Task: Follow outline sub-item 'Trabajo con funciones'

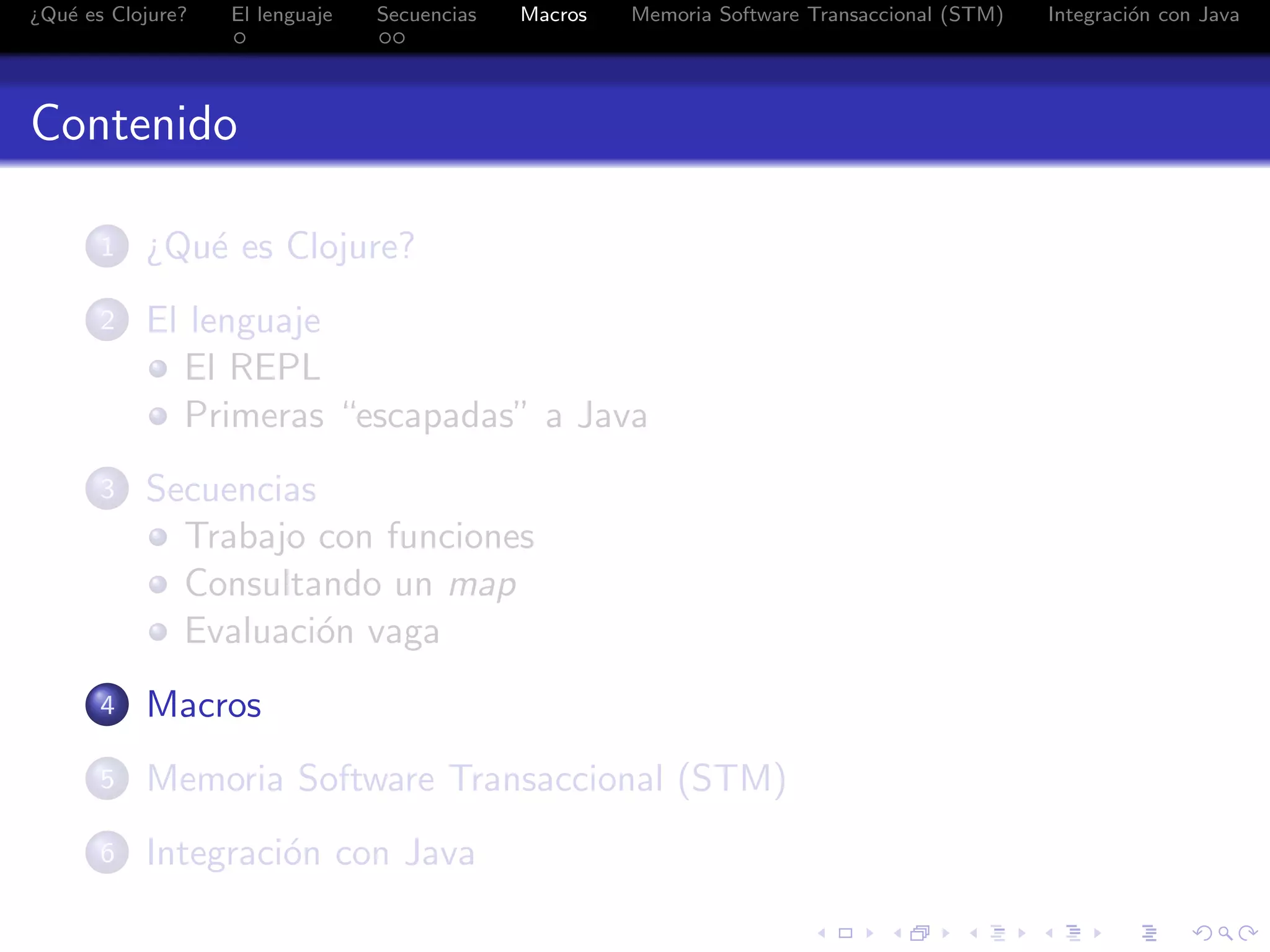Action: pyautogui.click(x=360, y=537)
